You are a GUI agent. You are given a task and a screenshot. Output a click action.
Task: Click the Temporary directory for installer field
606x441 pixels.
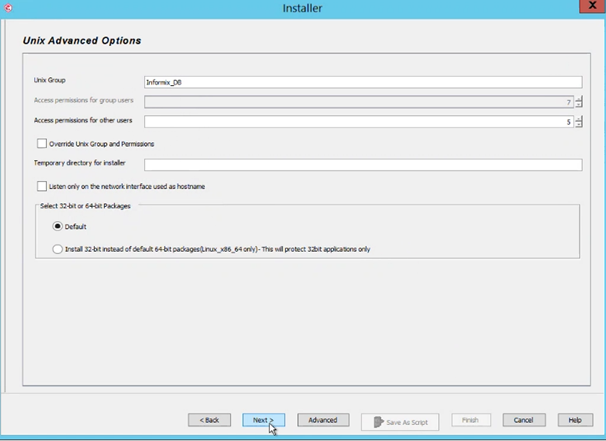pos(363,165)
